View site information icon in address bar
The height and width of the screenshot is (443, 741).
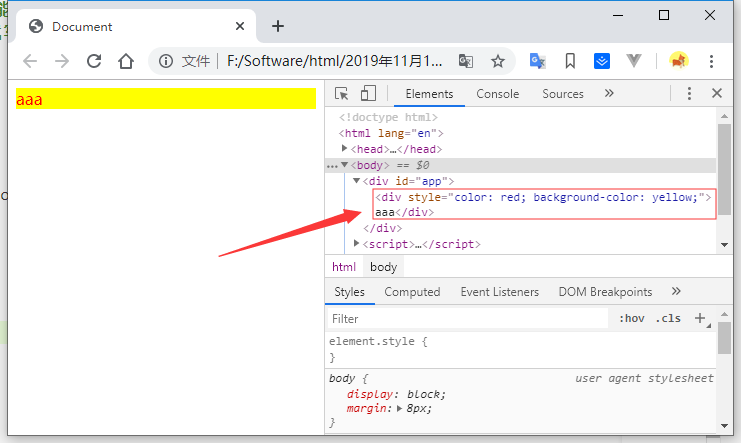pyautogui.click(x=166, y=61)
